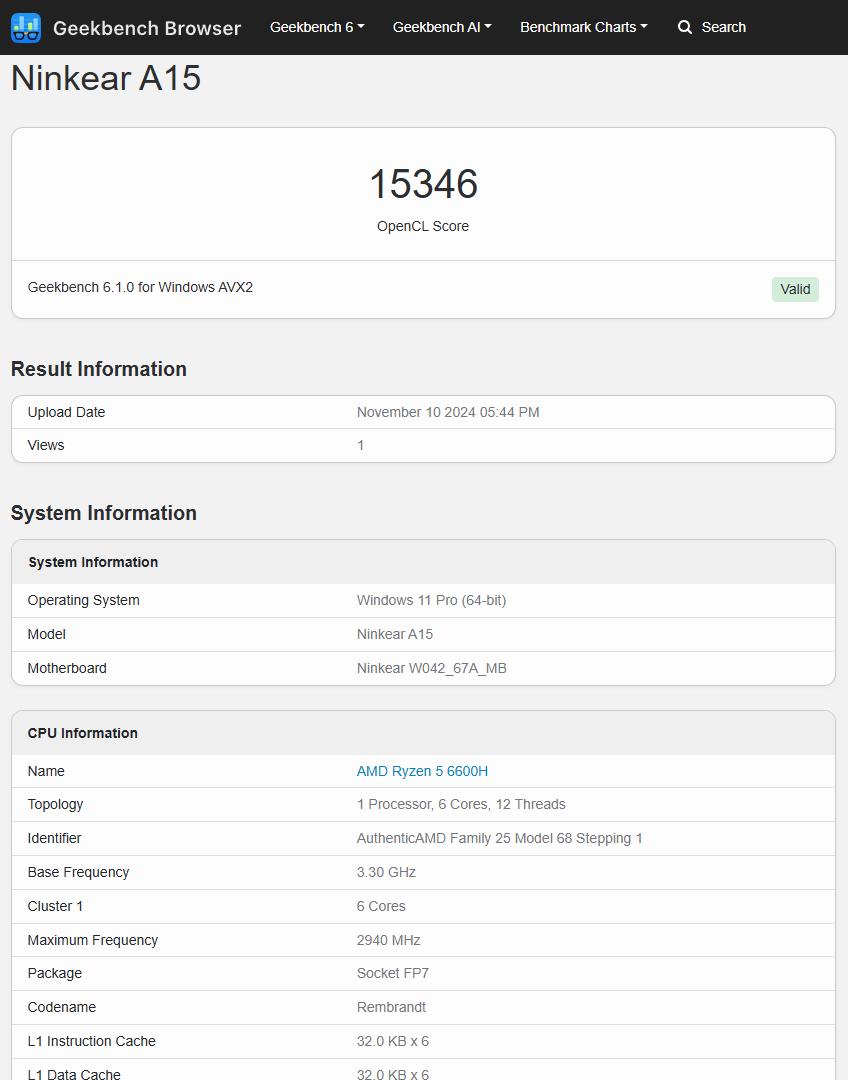Click the Upload Date label

(66, 412)
